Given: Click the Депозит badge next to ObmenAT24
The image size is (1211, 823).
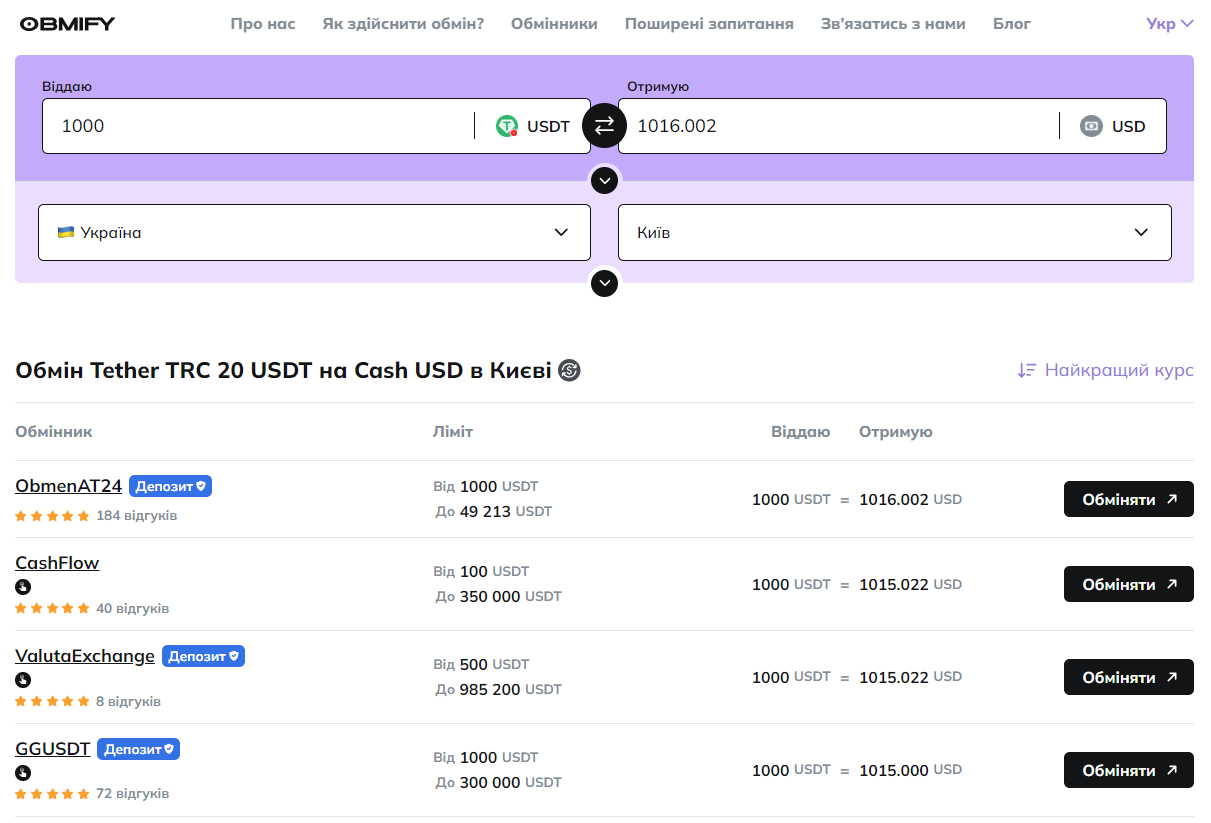Looking at the screenshot, I should (x=170, y=486).
